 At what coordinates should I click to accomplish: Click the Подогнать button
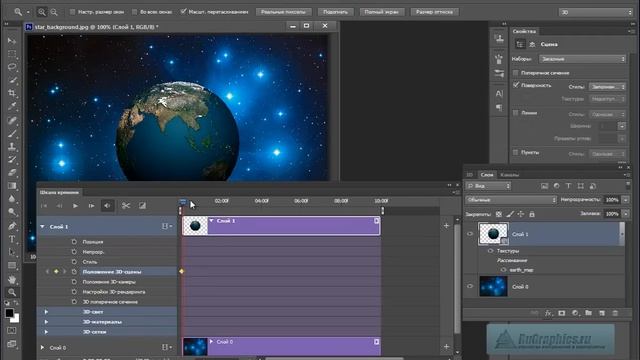point(336,12)
